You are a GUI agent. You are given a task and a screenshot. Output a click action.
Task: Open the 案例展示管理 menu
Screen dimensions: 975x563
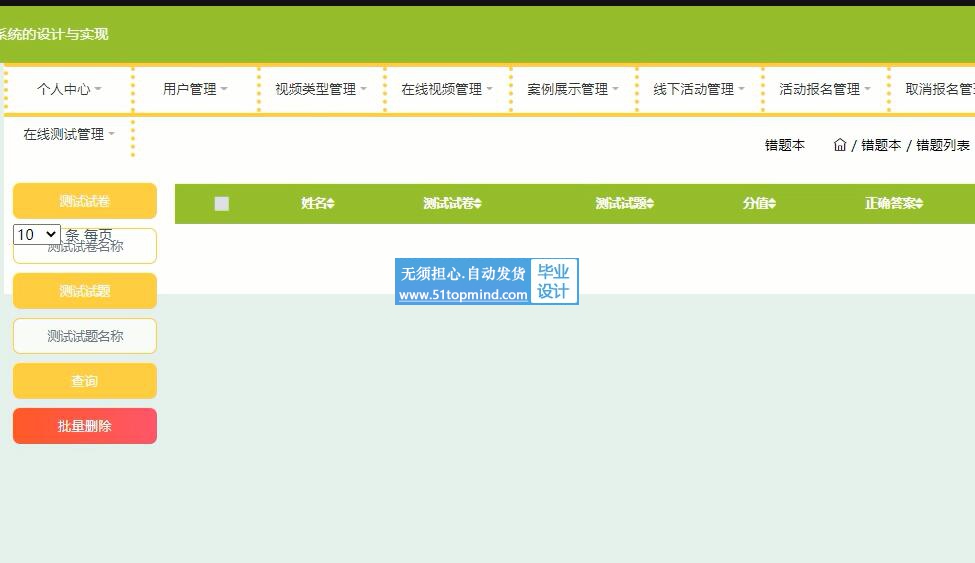(x=573, y=89)
